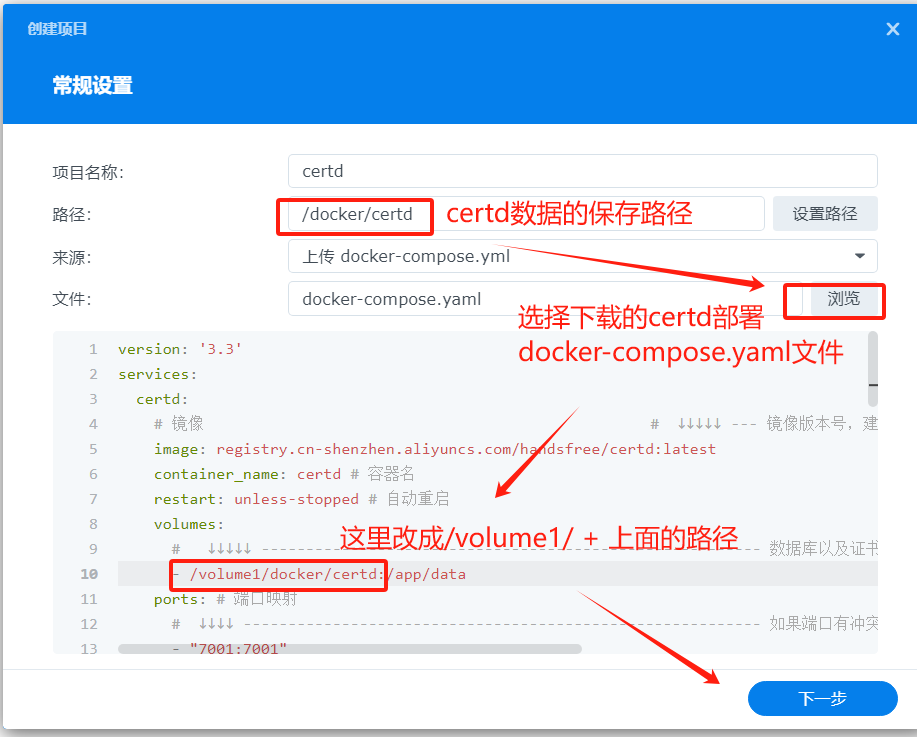Click the 路径 field showing /docker/certd

(x=525, y=214)
